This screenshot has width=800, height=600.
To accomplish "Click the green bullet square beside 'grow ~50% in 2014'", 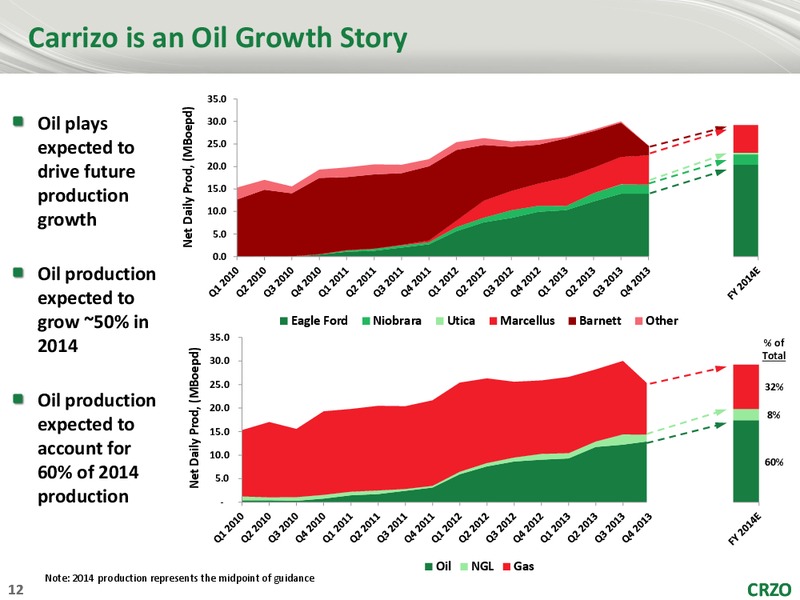I will click(x=18, y=272).
